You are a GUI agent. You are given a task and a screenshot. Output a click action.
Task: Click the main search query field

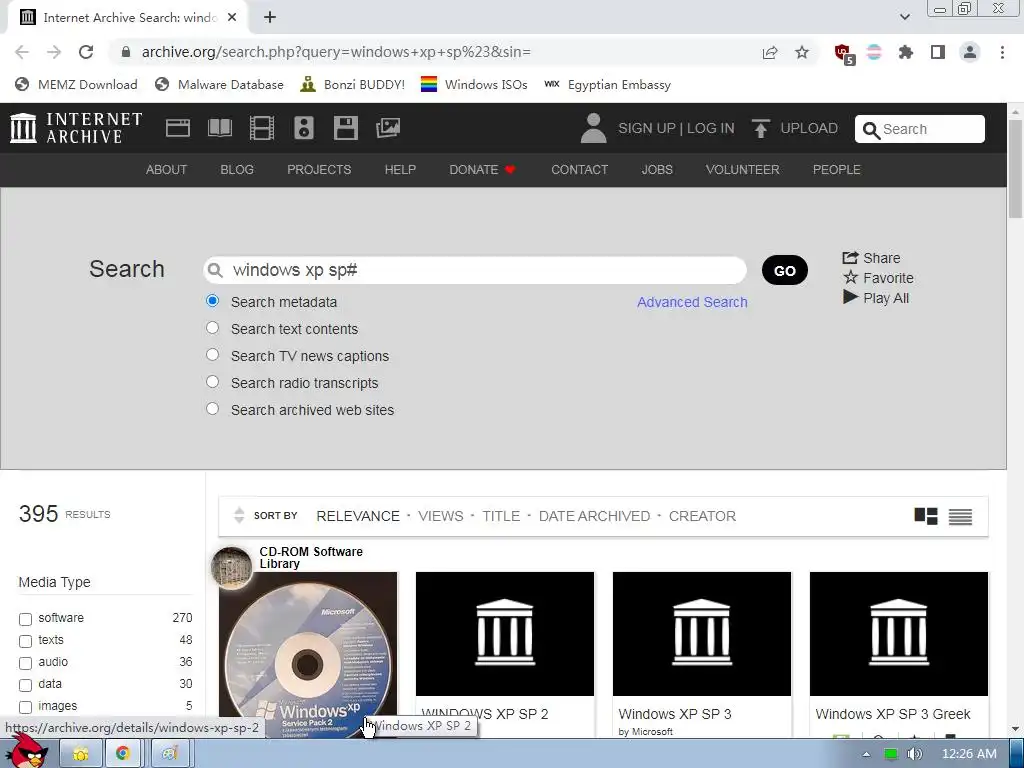(x=475, y=270)
